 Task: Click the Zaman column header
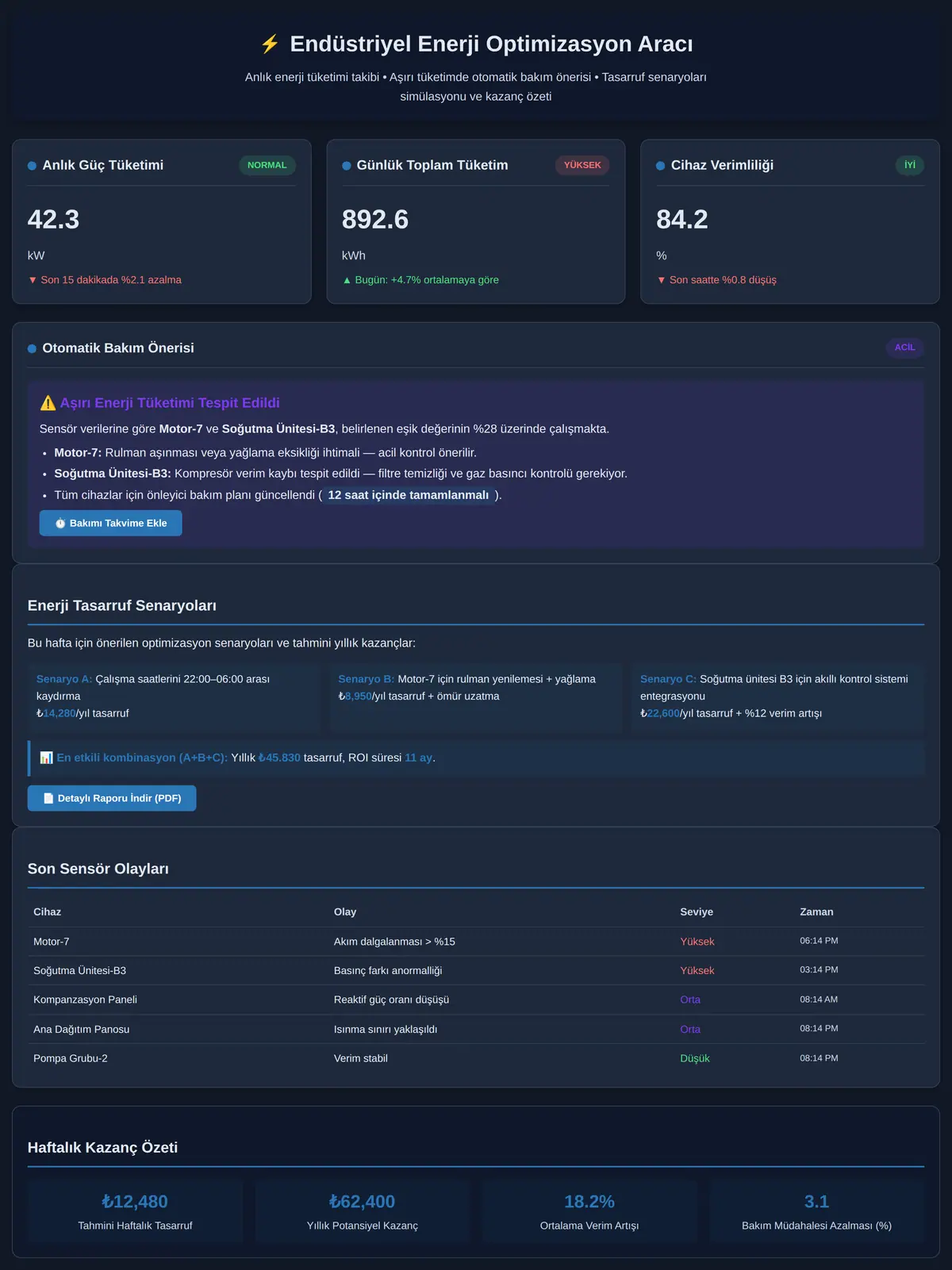(x=816, y=912)
